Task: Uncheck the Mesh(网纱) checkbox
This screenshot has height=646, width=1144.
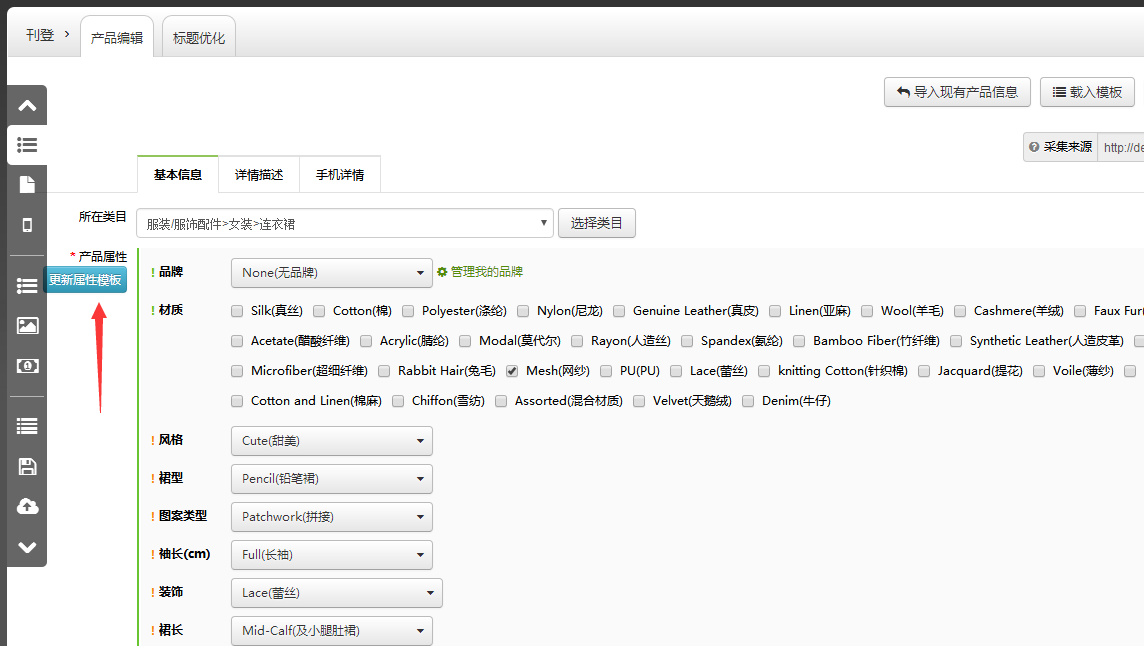Action: 512,371
